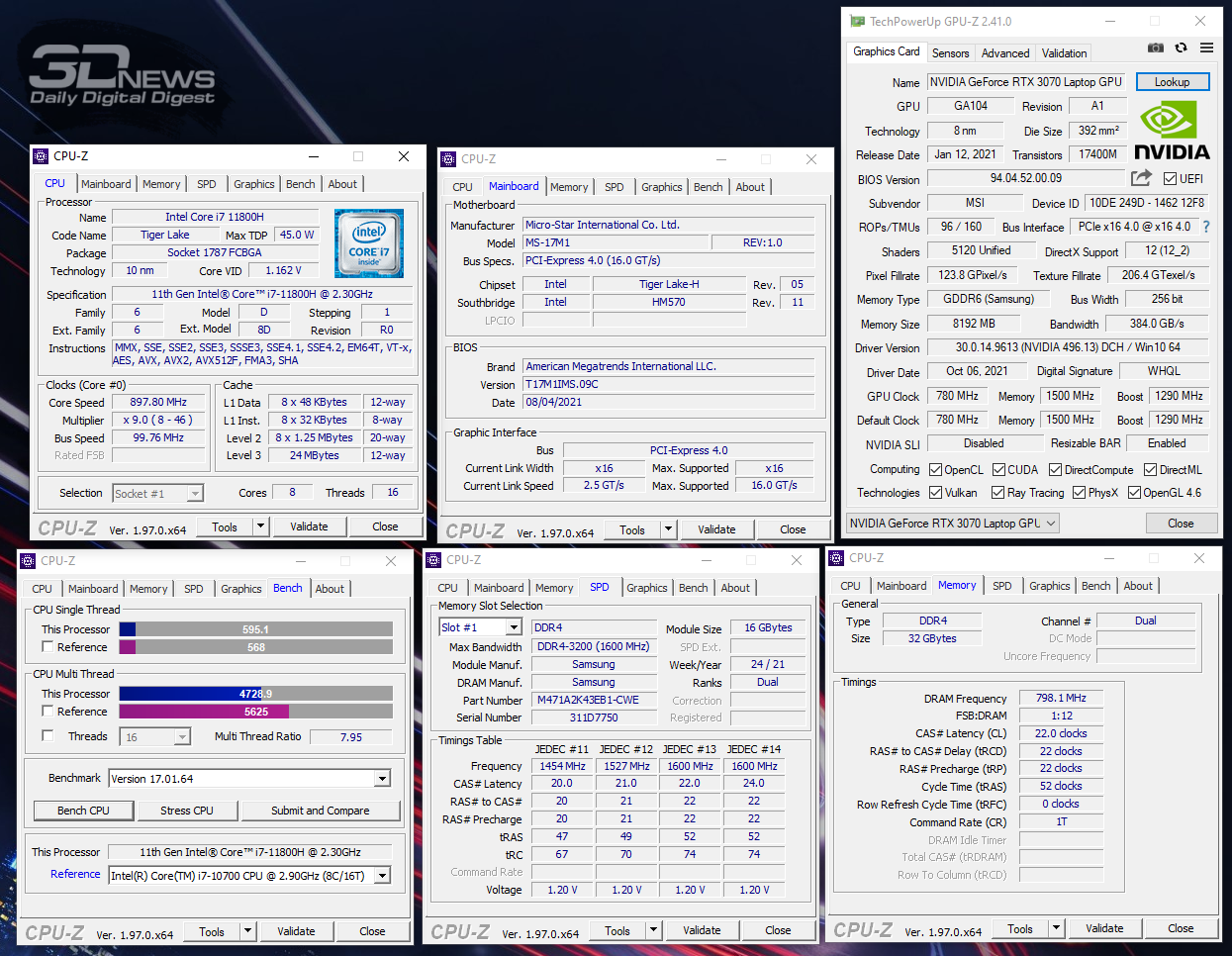The height and width of the screenshot is (956, 1232).
Task: Click the NVIDIA logo in GPU-Z
Action: coord(1172,131)
